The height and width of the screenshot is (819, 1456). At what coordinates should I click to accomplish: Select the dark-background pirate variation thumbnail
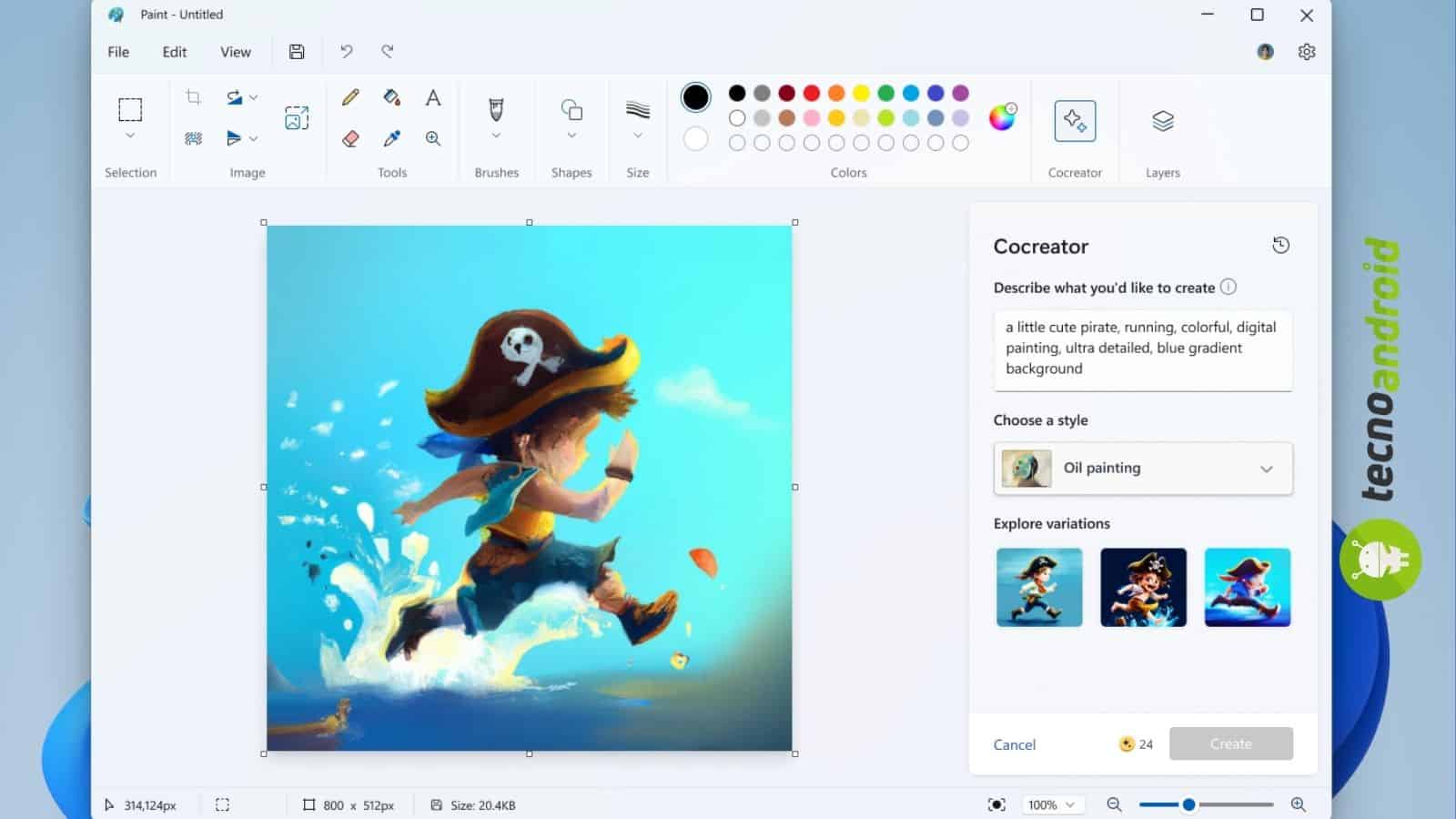pos(1143,587)
